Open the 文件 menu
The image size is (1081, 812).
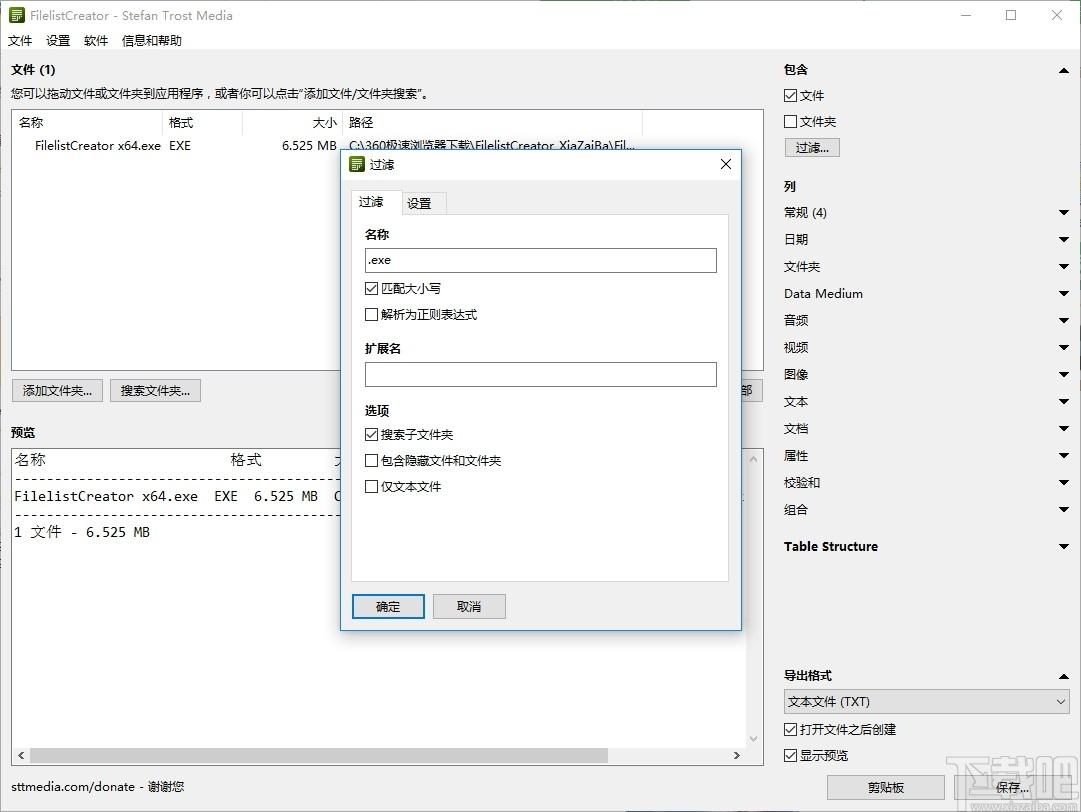(x=20, y=41)
